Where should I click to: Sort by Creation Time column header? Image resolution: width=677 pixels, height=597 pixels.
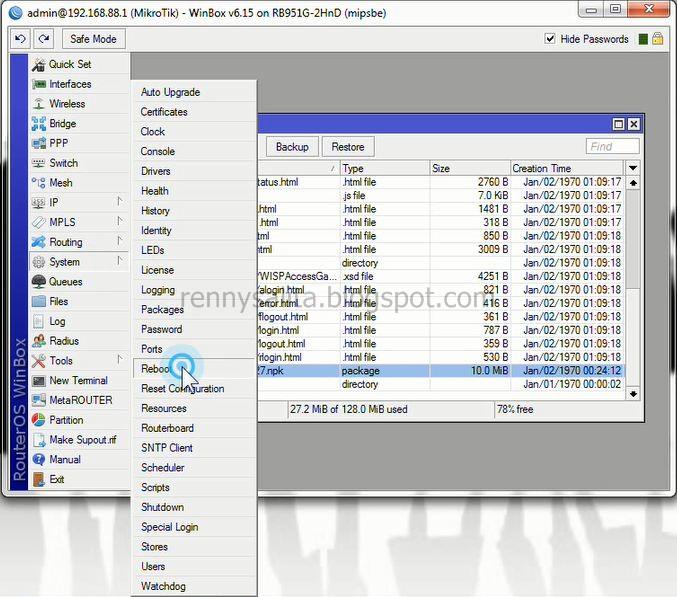pyautogui.click(x=567, y=168)
